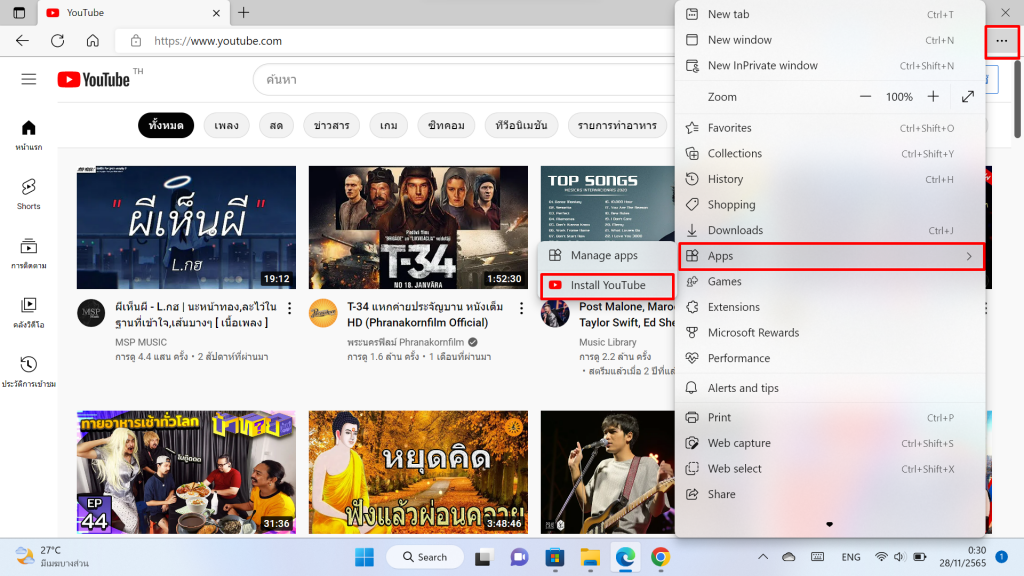The height and width of the screenshot is (576, 1024).
Task: Open options for the ผีเห็นผี video
Action: (x=289, y=308)
